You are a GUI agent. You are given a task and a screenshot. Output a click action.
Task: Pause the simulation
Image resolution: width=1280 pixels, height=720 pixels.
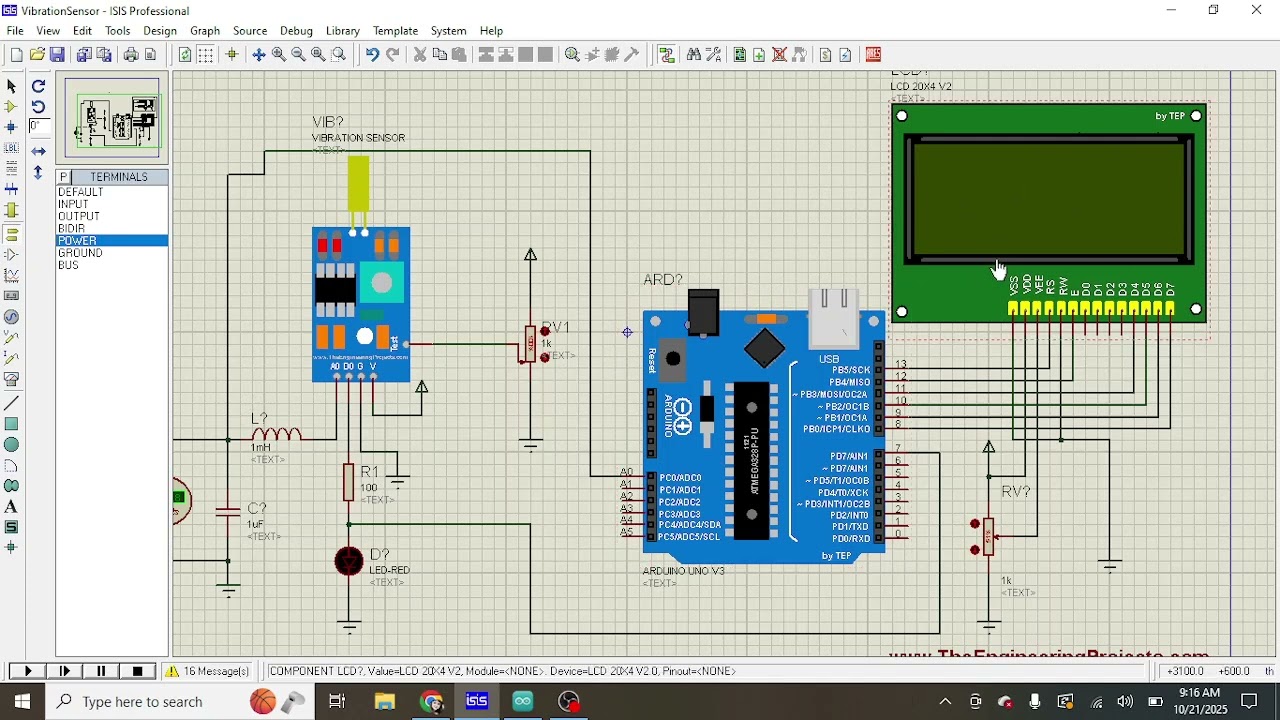pyautogui.click(x=101, y=671)
